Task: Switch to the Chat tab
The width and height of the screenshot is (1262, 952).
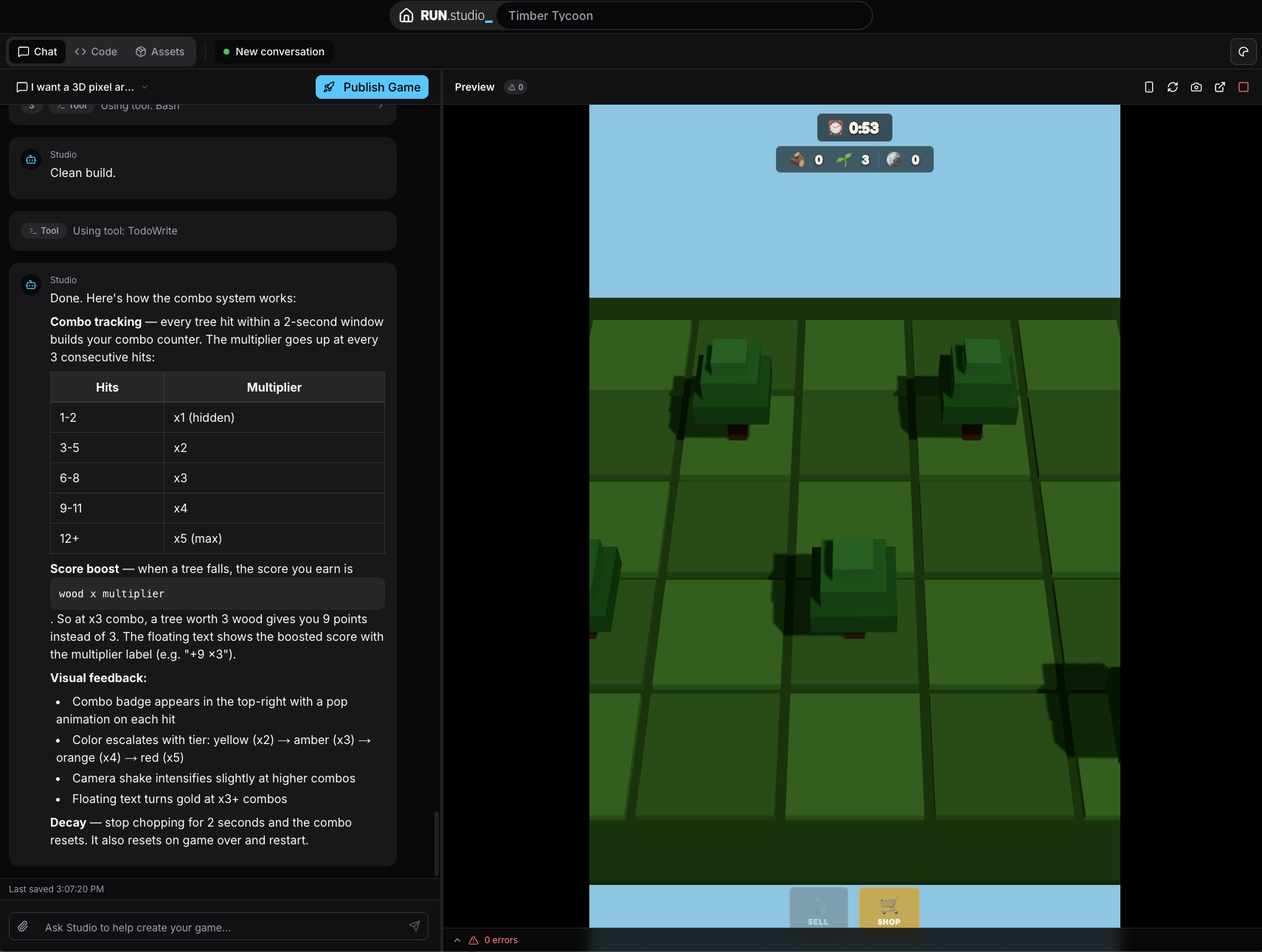Action: [x=38, y=52]
